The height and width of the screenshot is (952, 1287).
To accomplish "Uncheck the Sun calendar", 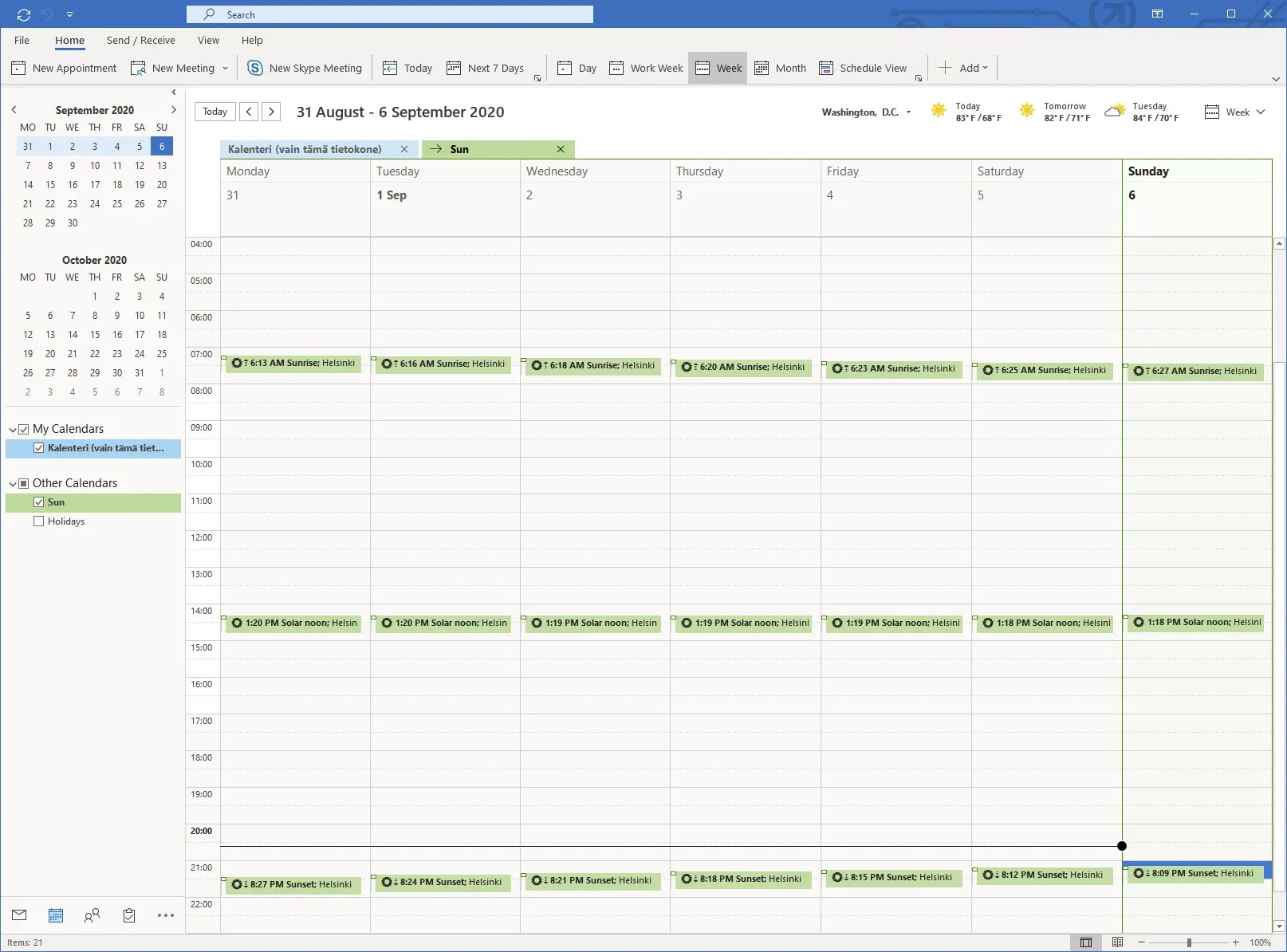I will (x=39, y=502).
